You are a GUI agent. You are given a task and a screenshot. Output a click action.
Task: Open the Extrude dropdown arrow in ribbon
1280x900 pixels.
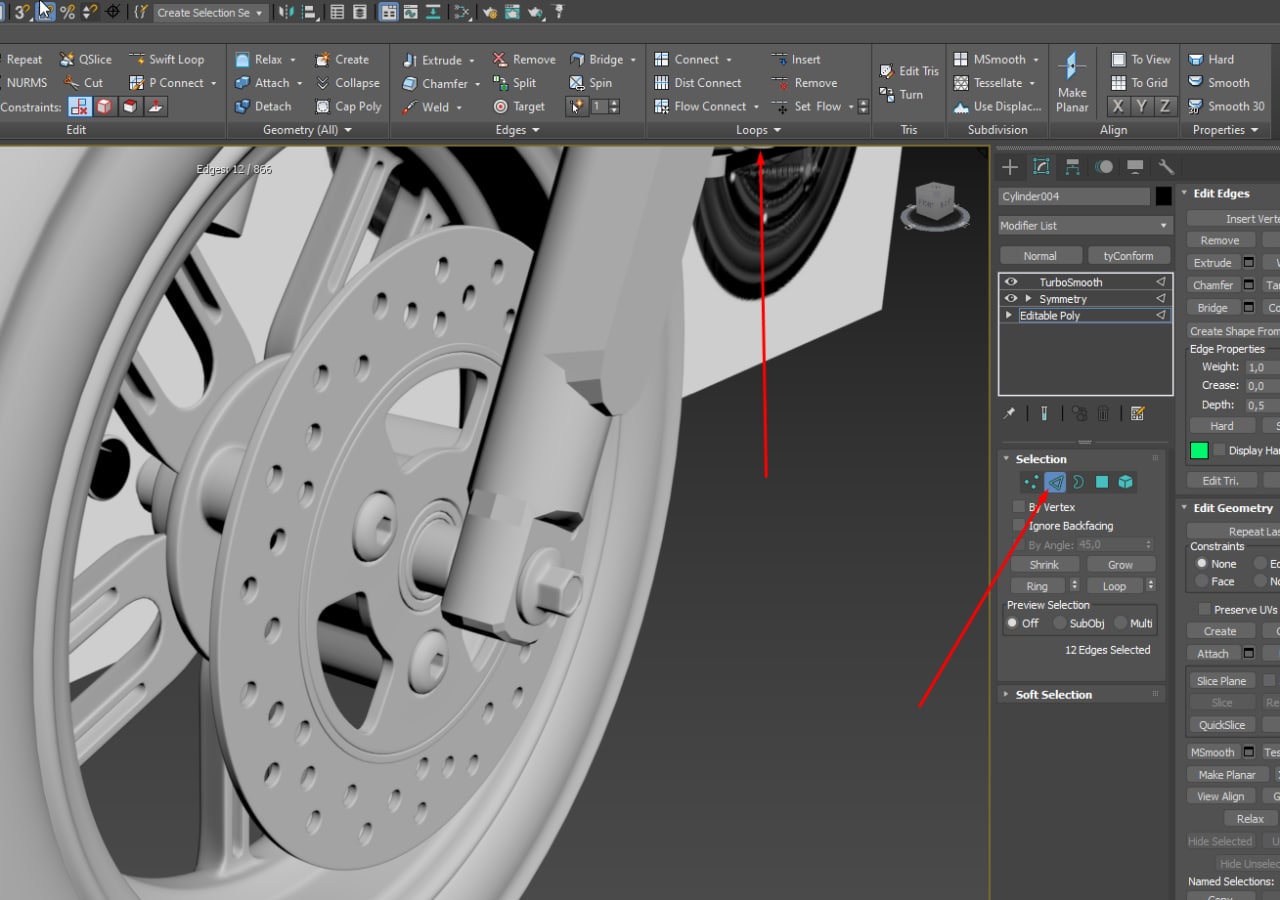[471, 60]
